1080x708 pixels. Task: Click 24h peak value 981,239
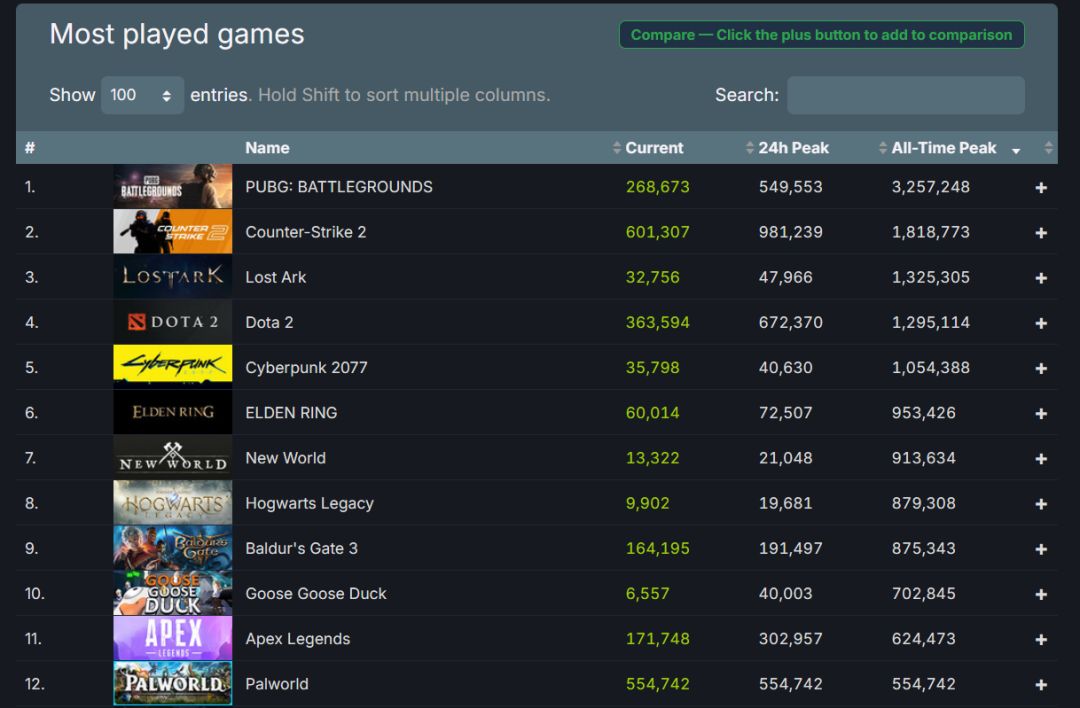[x=791, y=232]
